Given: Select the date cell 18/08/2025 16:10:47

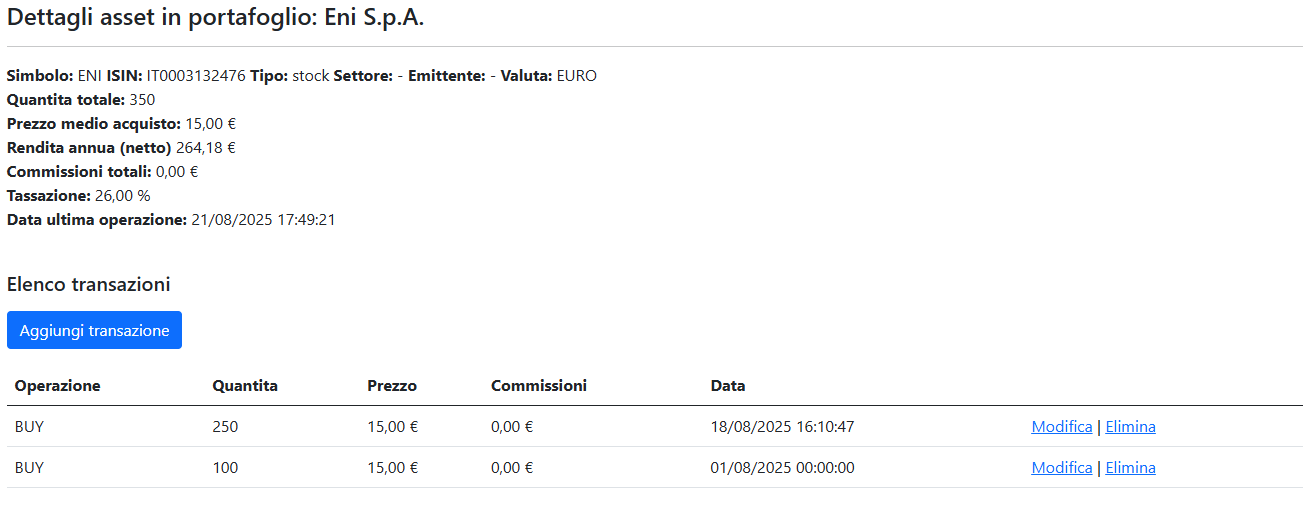Looking at the screenshot, I should click(782, 427).
